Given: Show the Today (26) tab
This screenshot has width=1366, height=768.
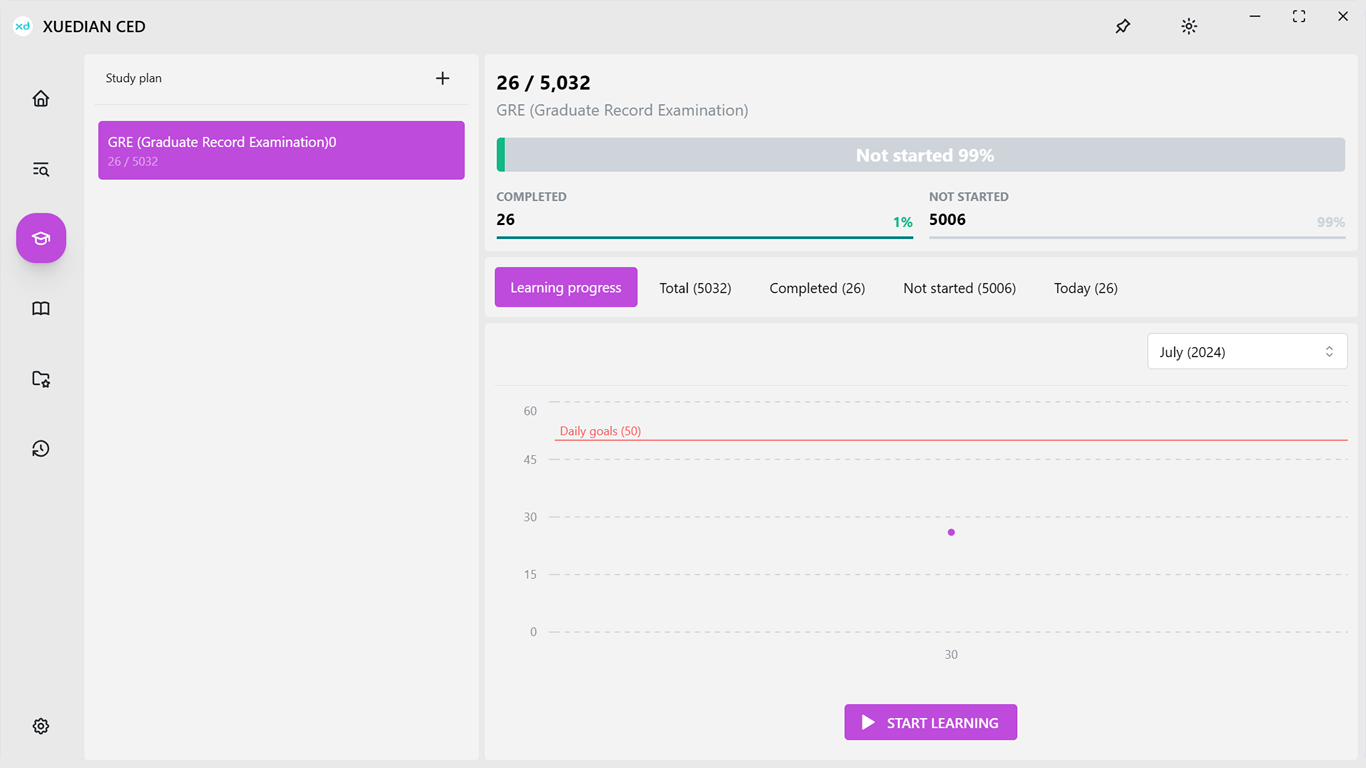Looking at the screenshot, I should click(1085, 288).
